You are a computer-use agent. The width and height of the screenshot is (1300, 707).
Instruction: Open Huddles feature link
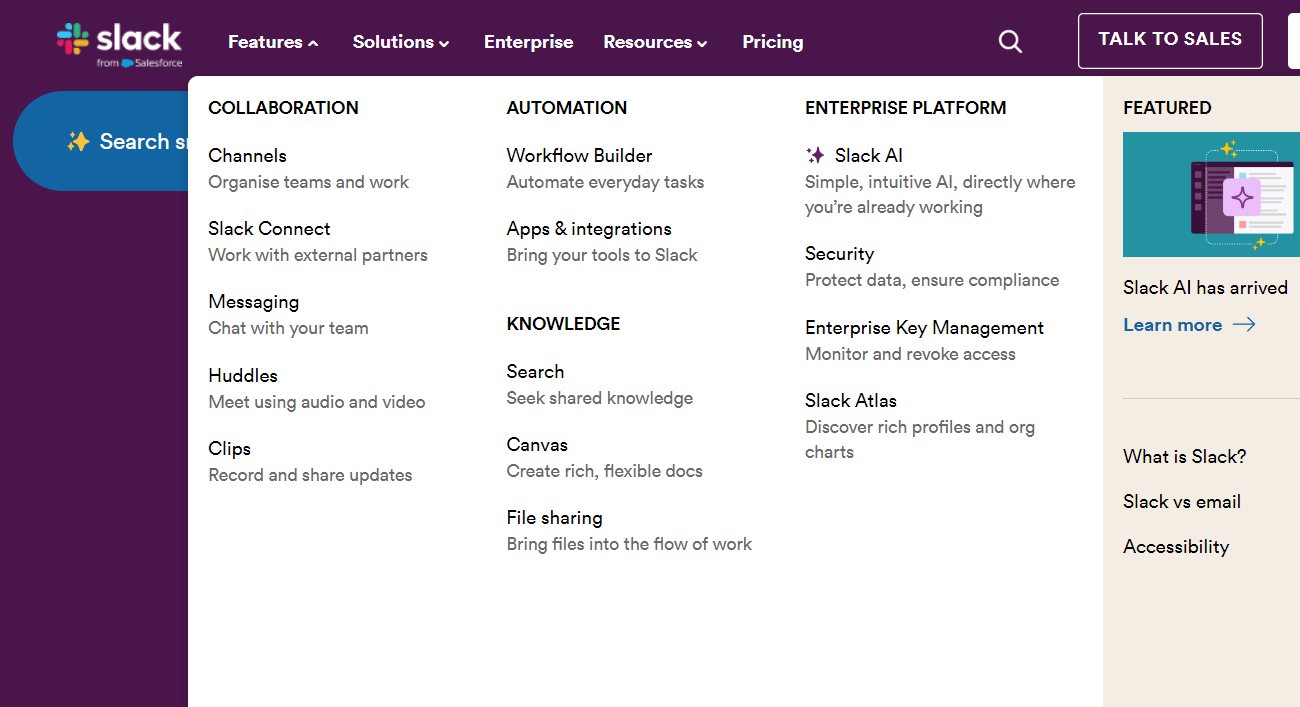(x=243, y=375)
